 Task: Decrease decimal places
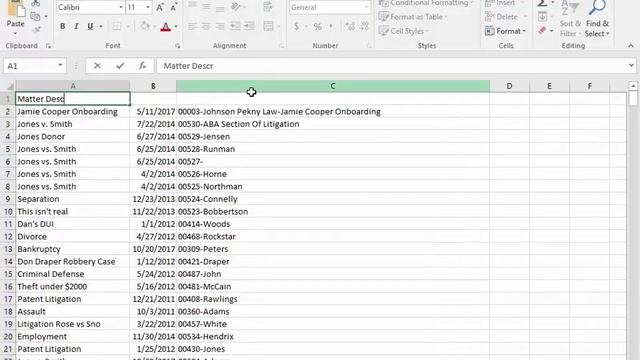click(x=364, y=27)
